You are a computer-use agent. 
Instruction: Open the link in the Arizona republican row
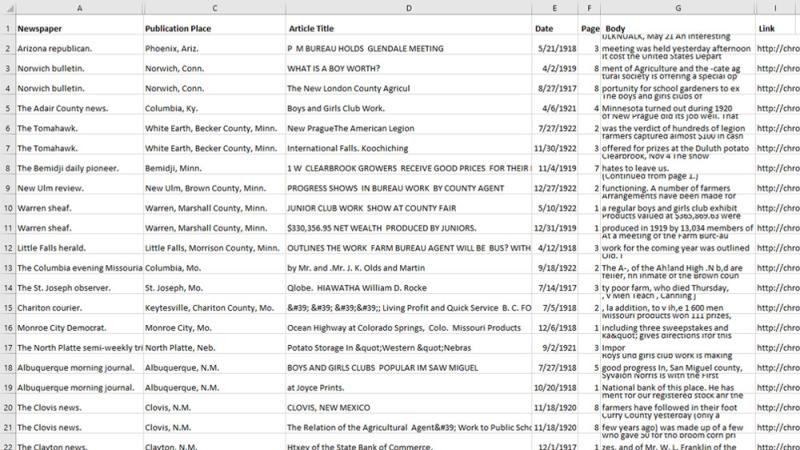click(778, 48)
